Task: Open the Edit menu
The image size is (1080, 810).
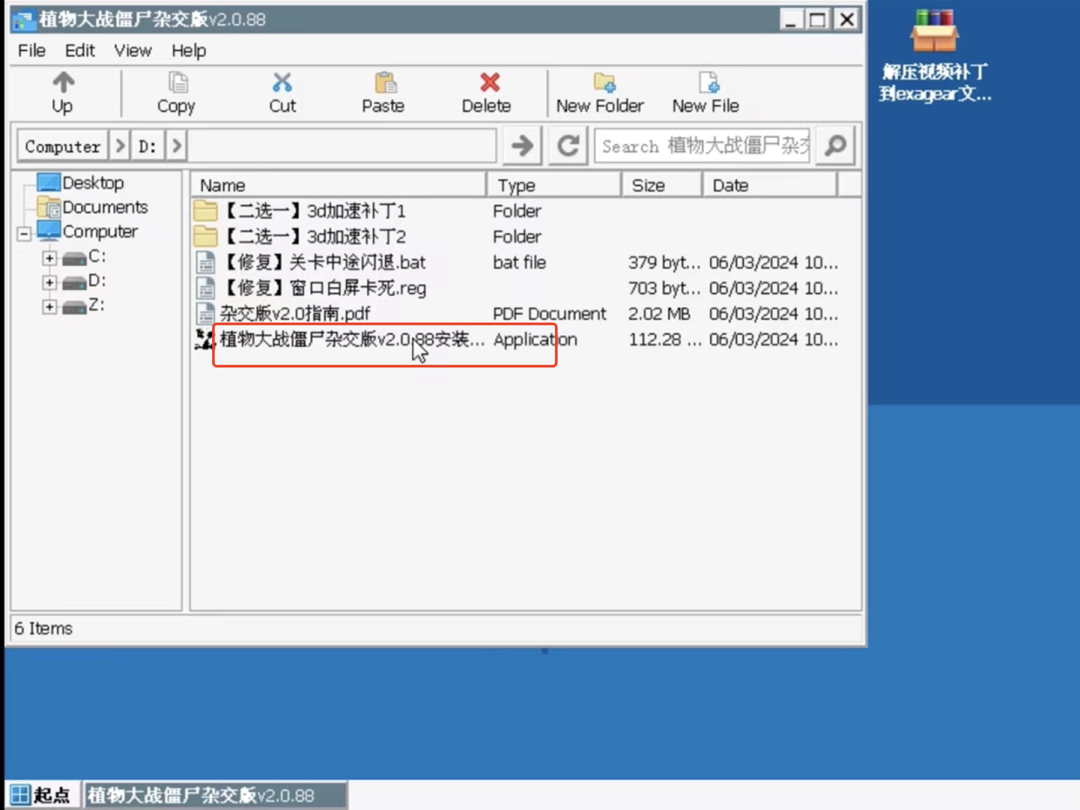Action: tap(80, 50)
